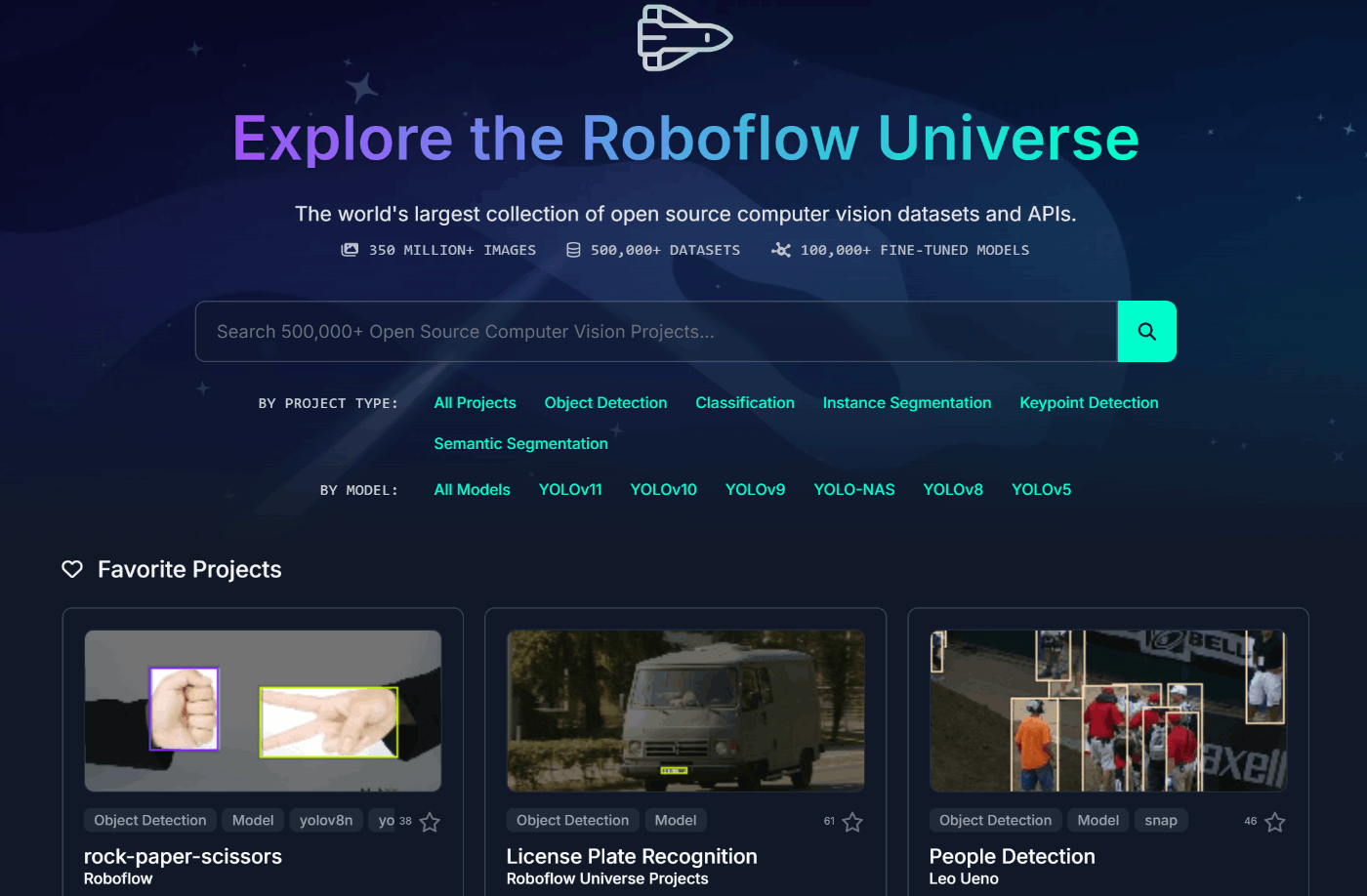Click the database icon by 500,000+ Datasets
The width and height of the screenshot is (1367, 896).
pyautogui.click(x=574, y=250)
